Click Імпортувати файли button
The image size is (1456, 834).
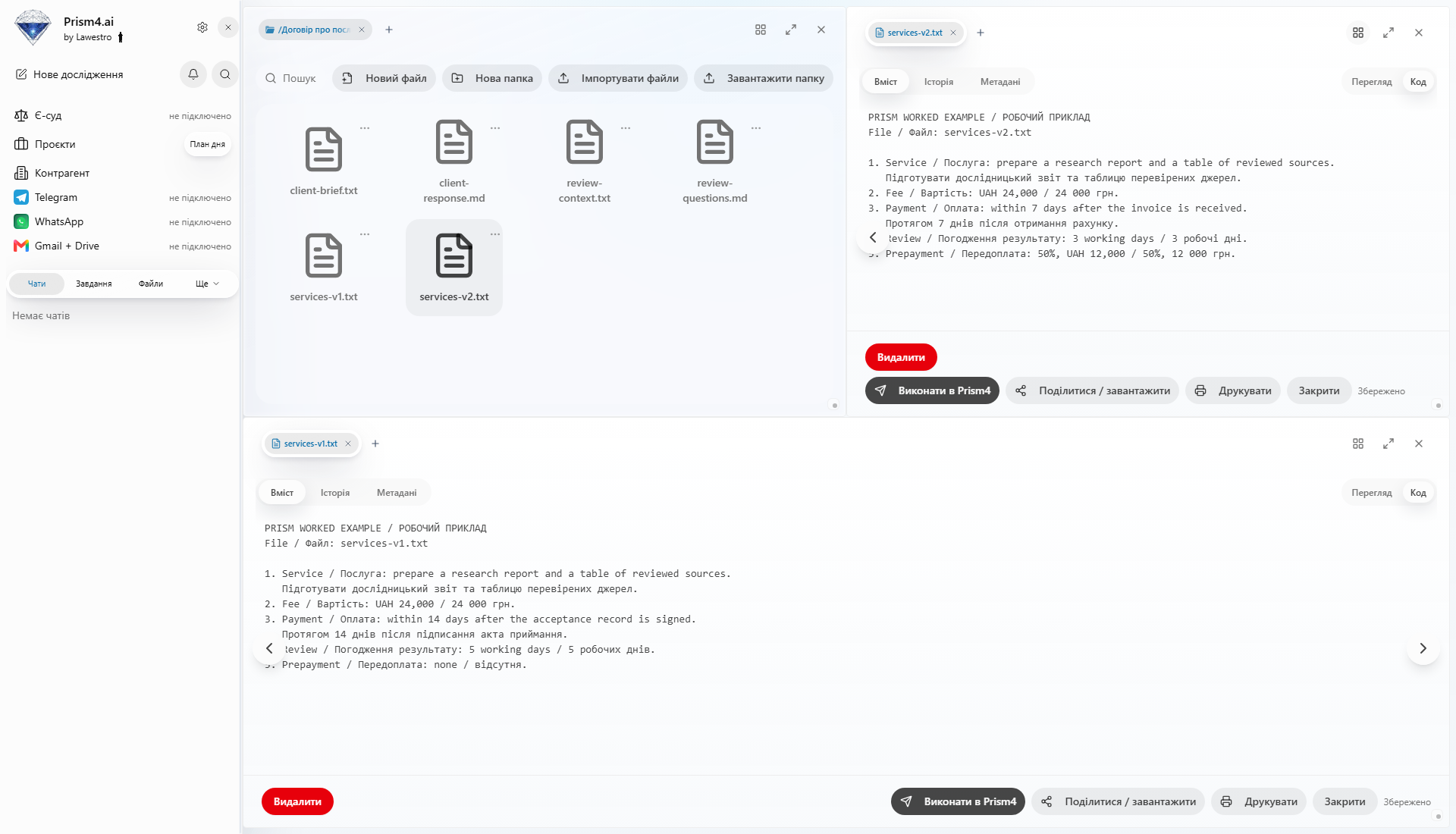pos(618,78)
